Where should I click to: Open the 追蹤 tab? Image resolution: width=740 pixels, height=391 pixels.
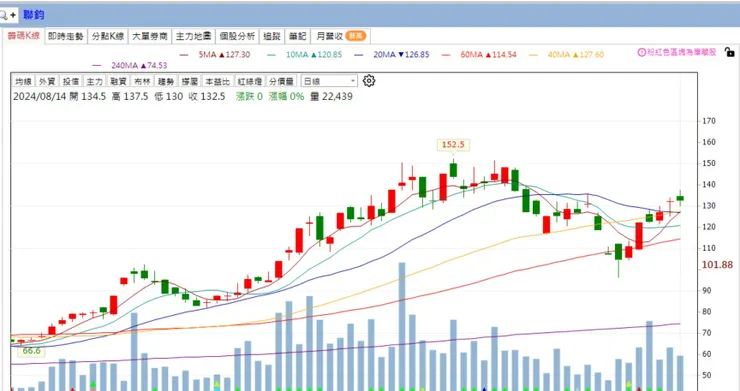pos(272,36)
